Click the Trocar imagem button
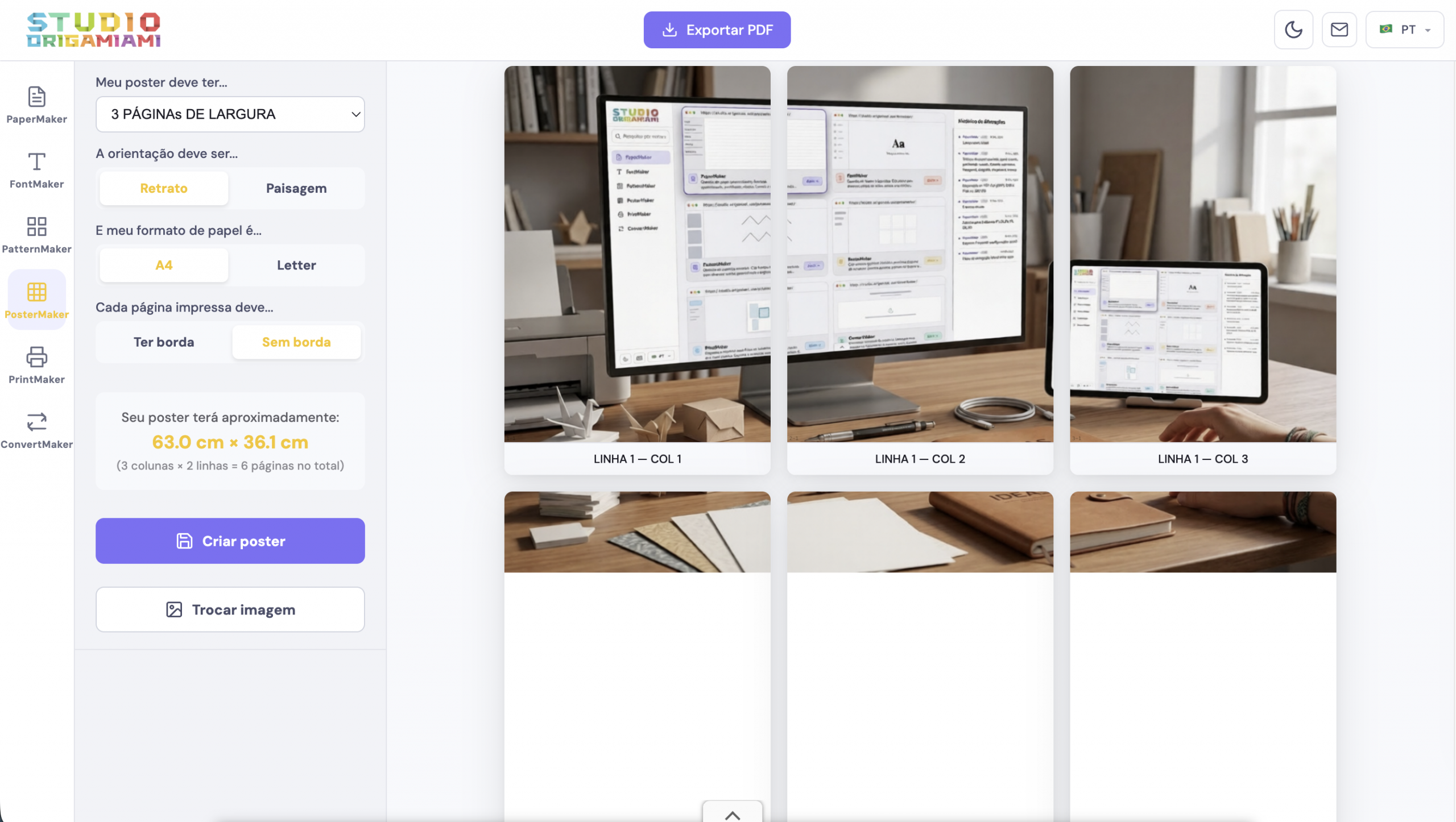 tap(230, 609)
